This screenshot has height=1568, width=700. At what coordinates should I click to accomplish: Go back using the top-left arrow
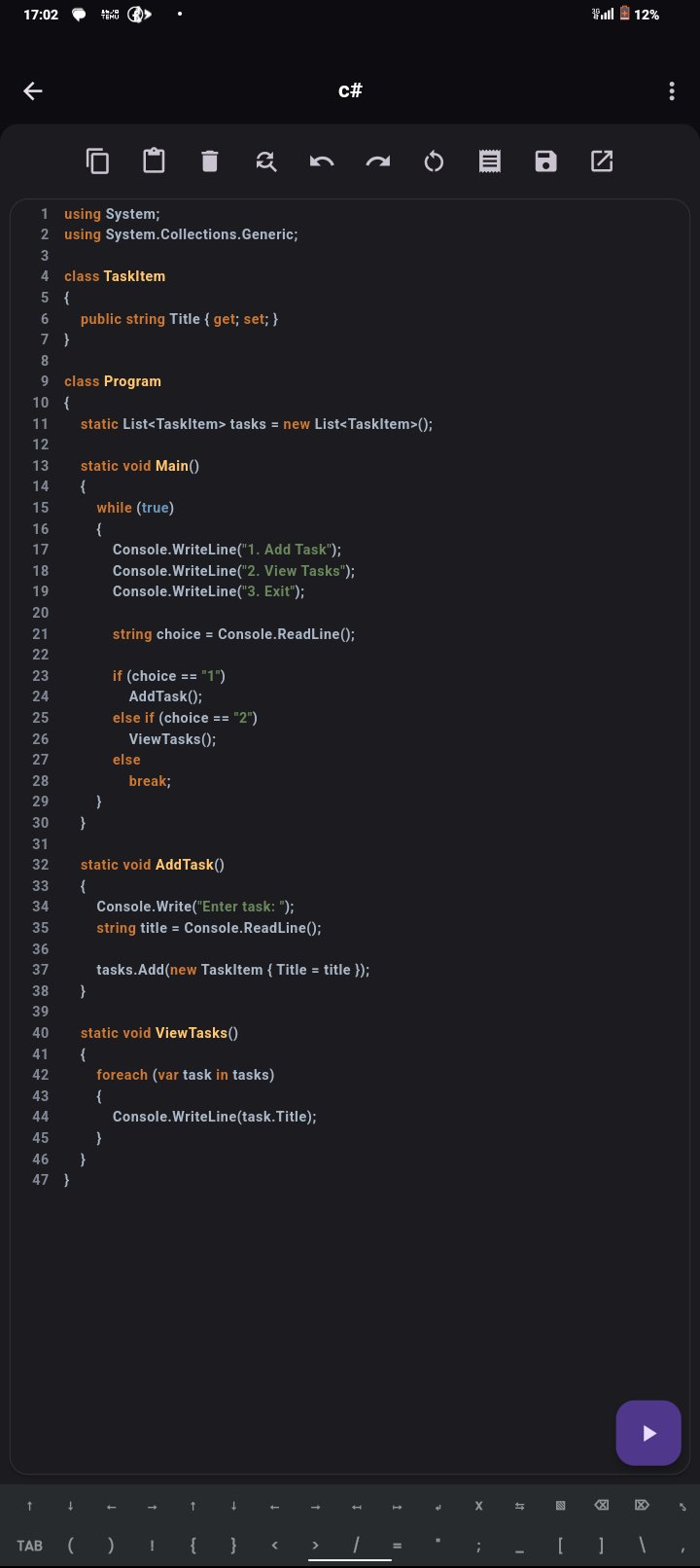click(x=33, y=91)
